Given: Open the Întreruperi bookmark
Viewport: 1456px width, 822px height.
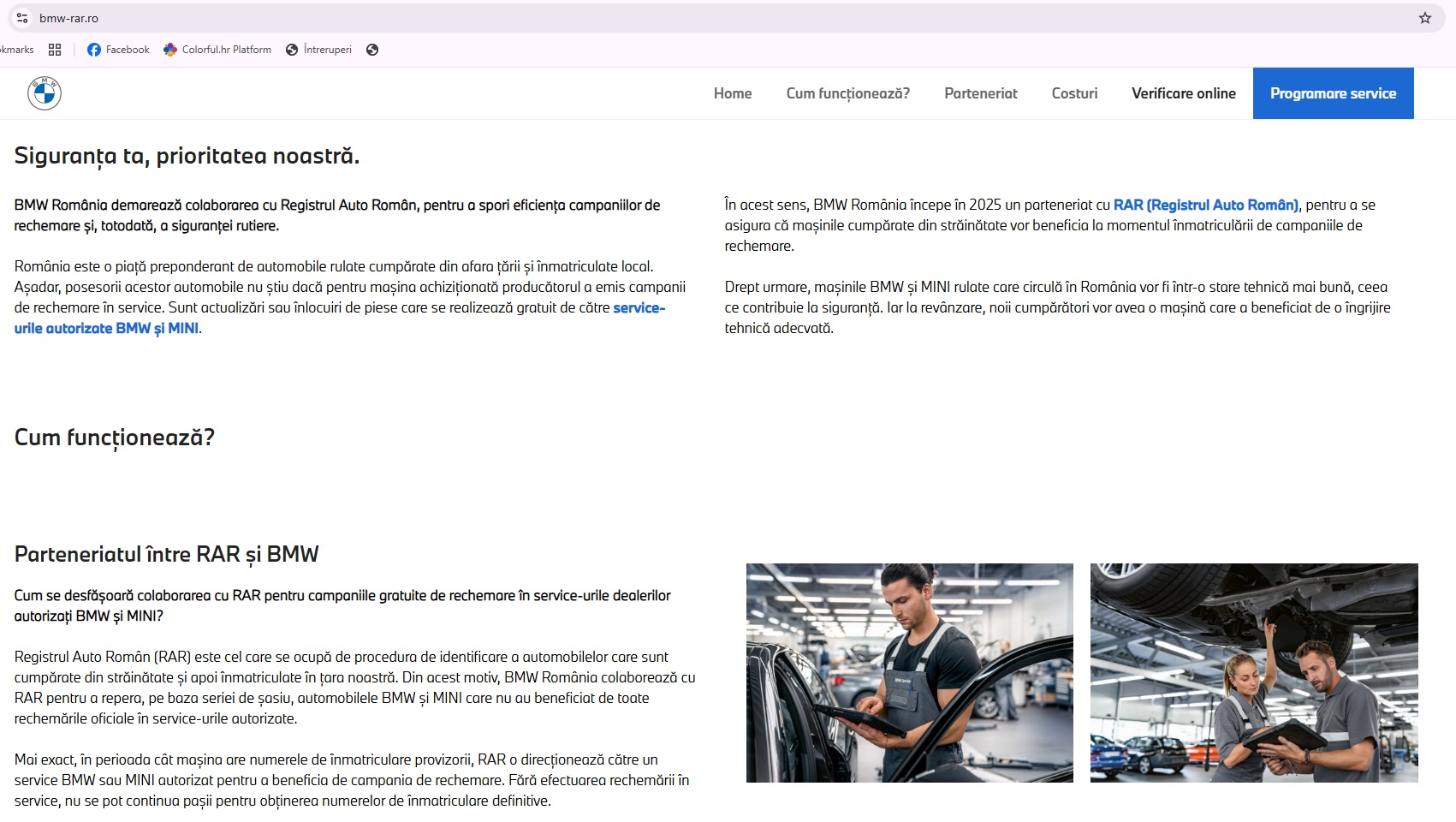Looking at the screenshot, I should pos(318,50).
